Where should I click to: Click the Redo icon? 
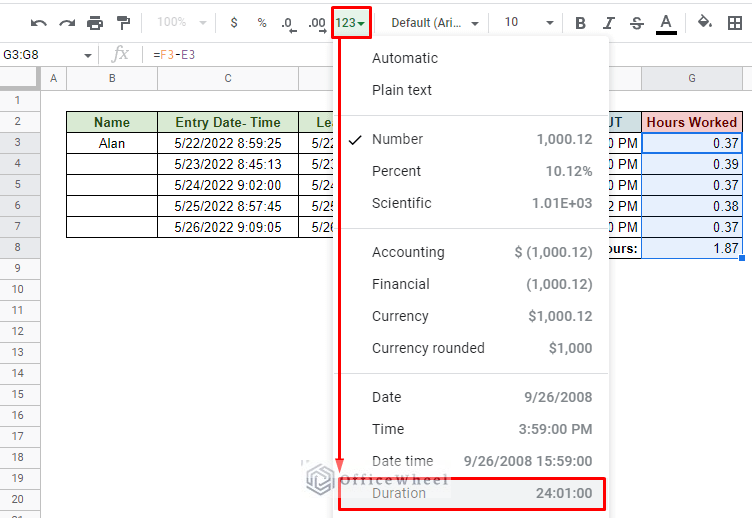pos(67,23)
